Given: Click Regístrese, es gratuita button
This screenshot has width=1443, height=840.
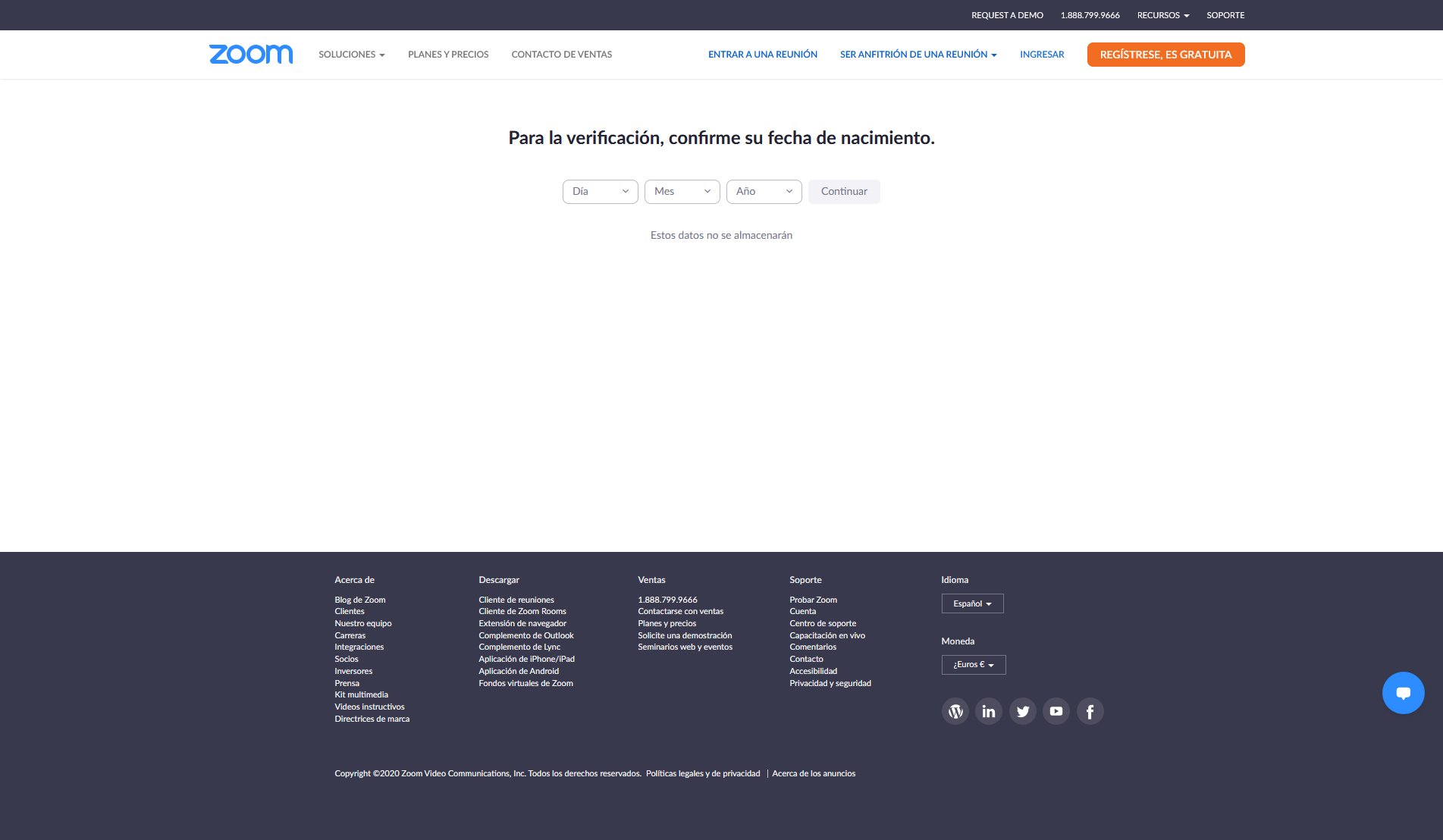Looking at the screenshot, I should point(1166,55).
